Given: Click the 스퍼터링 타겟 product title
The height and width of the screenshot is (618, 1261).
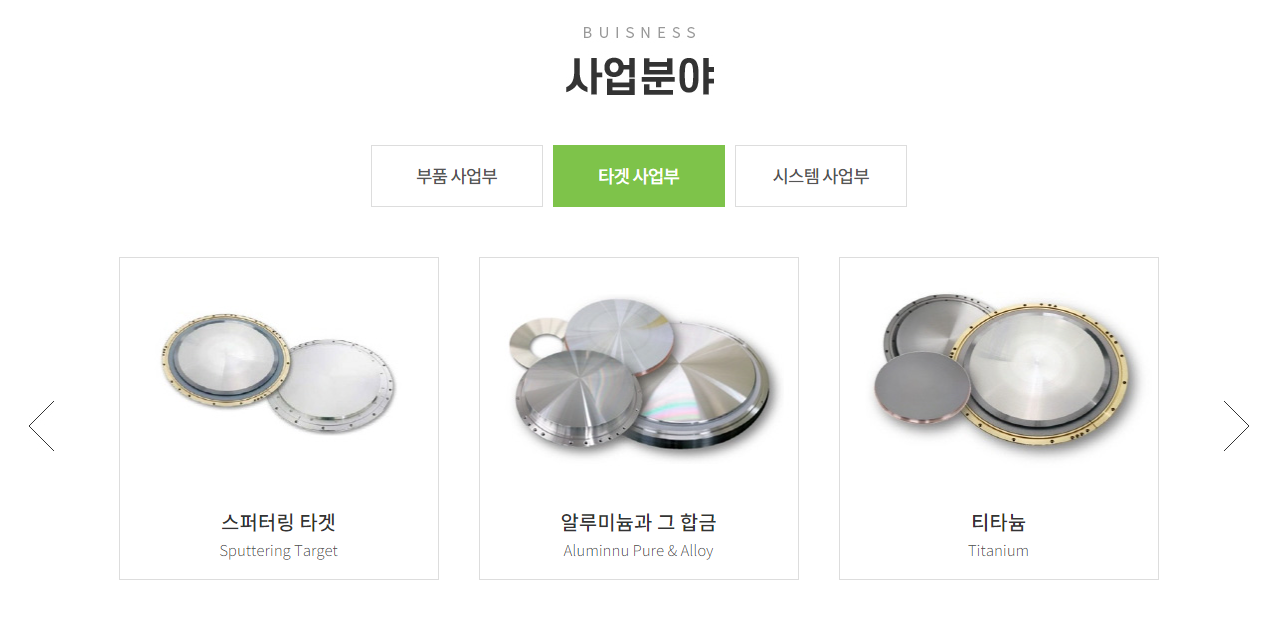Looking at the screenshot, I should (x=279, y=522).
